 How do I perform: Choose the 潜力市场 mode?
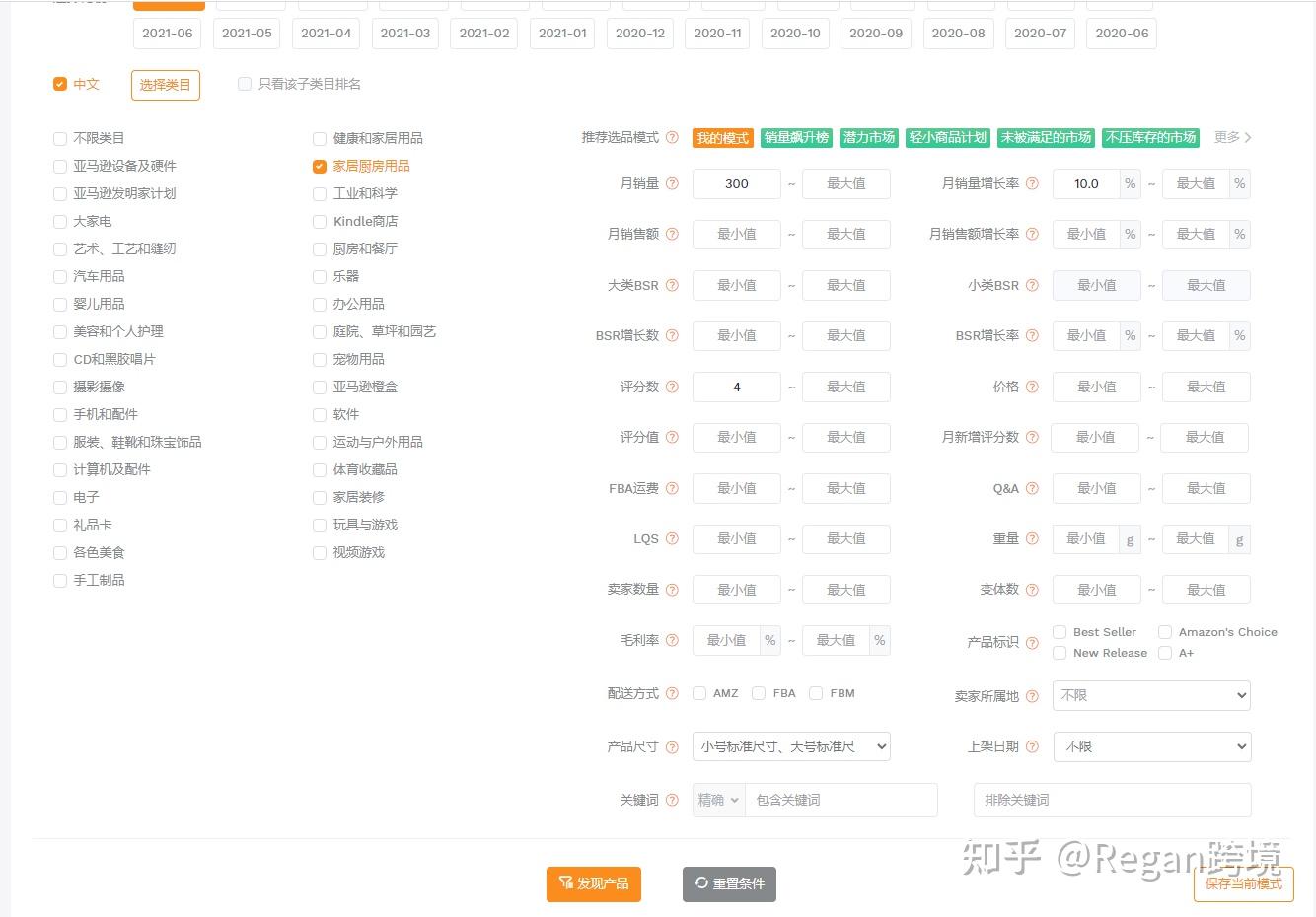[x=869, y=137]
